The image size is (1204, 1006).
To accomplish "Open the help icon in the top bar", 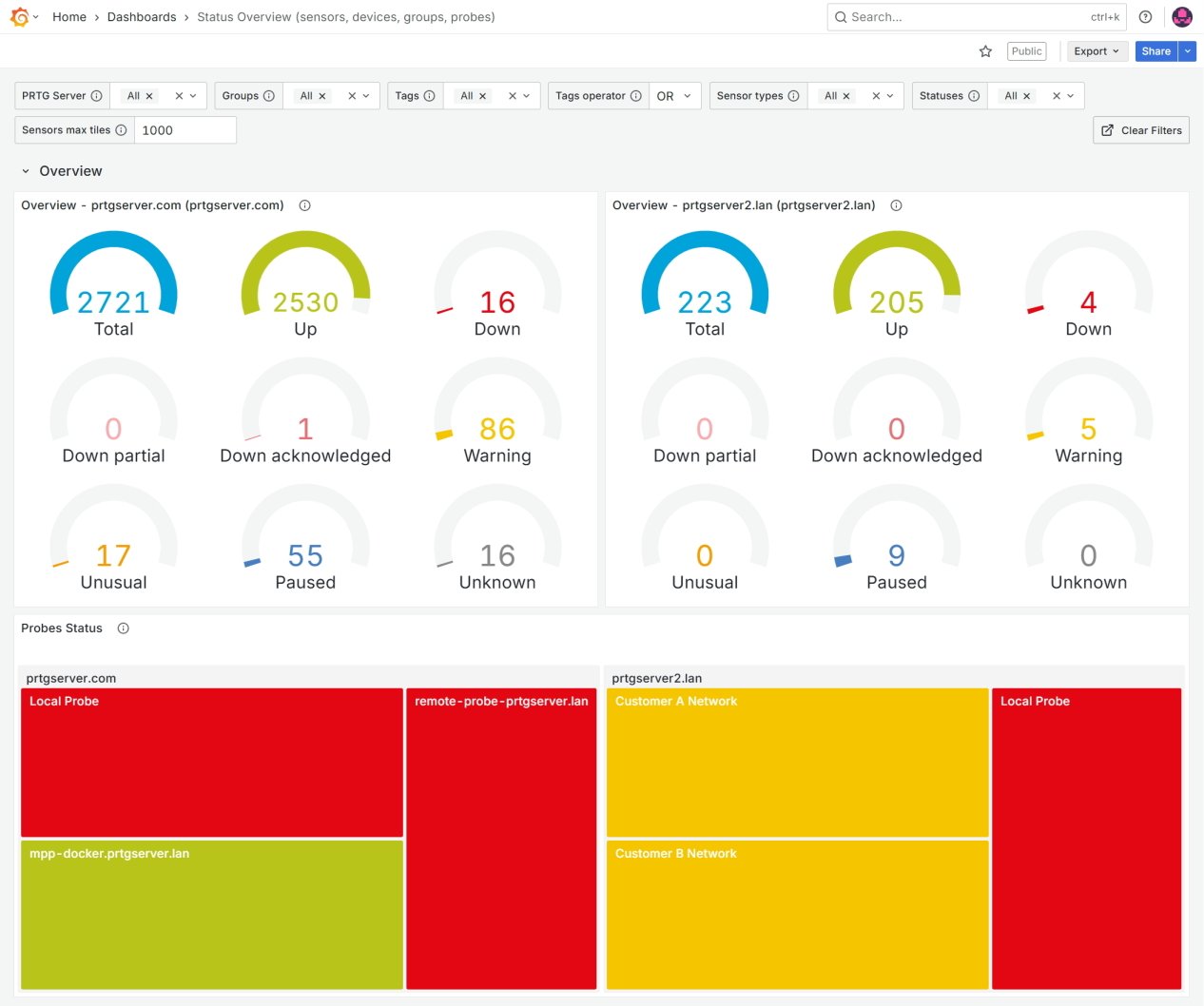I will tap(1145, 16).
